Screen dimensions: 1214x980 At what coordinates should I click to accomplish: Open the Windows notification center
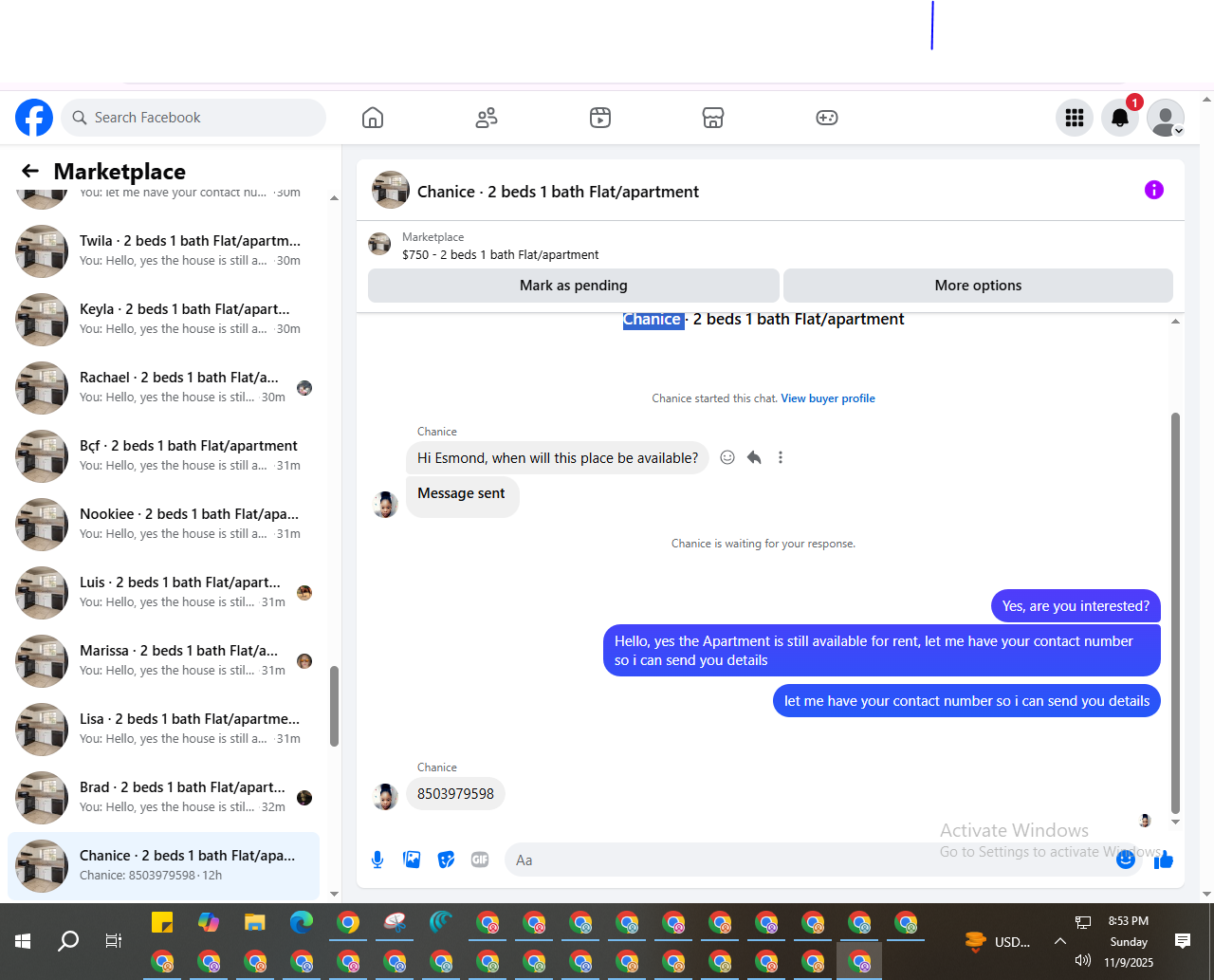1183,941
